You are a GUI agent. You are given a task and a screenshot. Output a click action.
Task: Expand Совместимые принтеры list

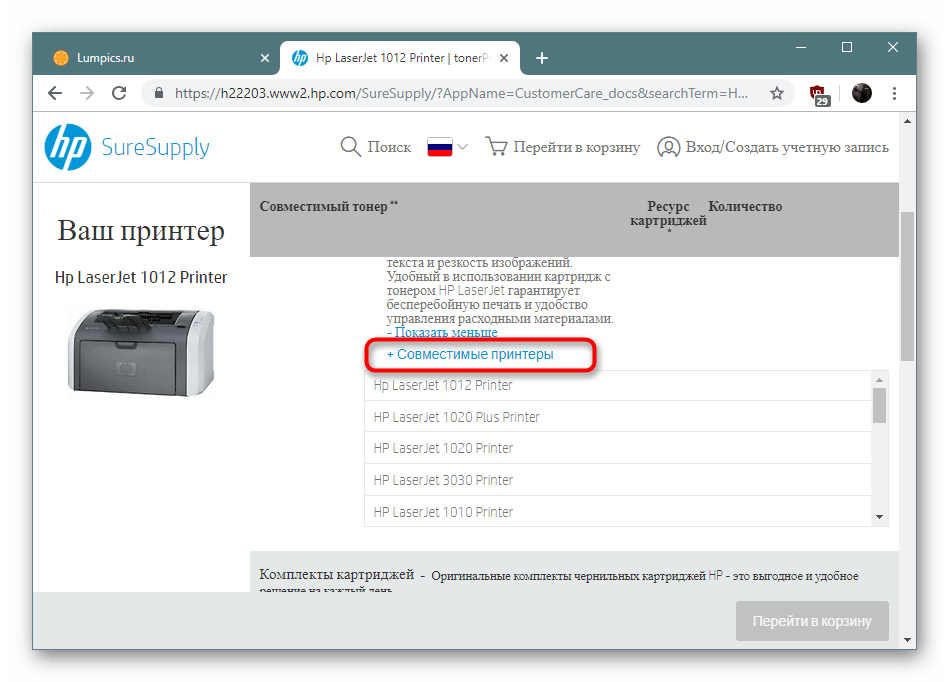coord(470,355)
